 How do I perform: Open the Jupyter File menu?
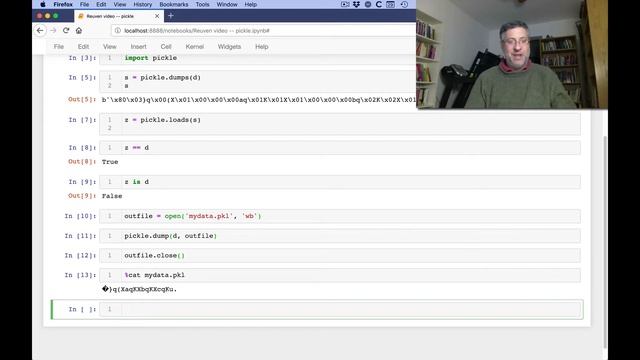click(59, 47)
